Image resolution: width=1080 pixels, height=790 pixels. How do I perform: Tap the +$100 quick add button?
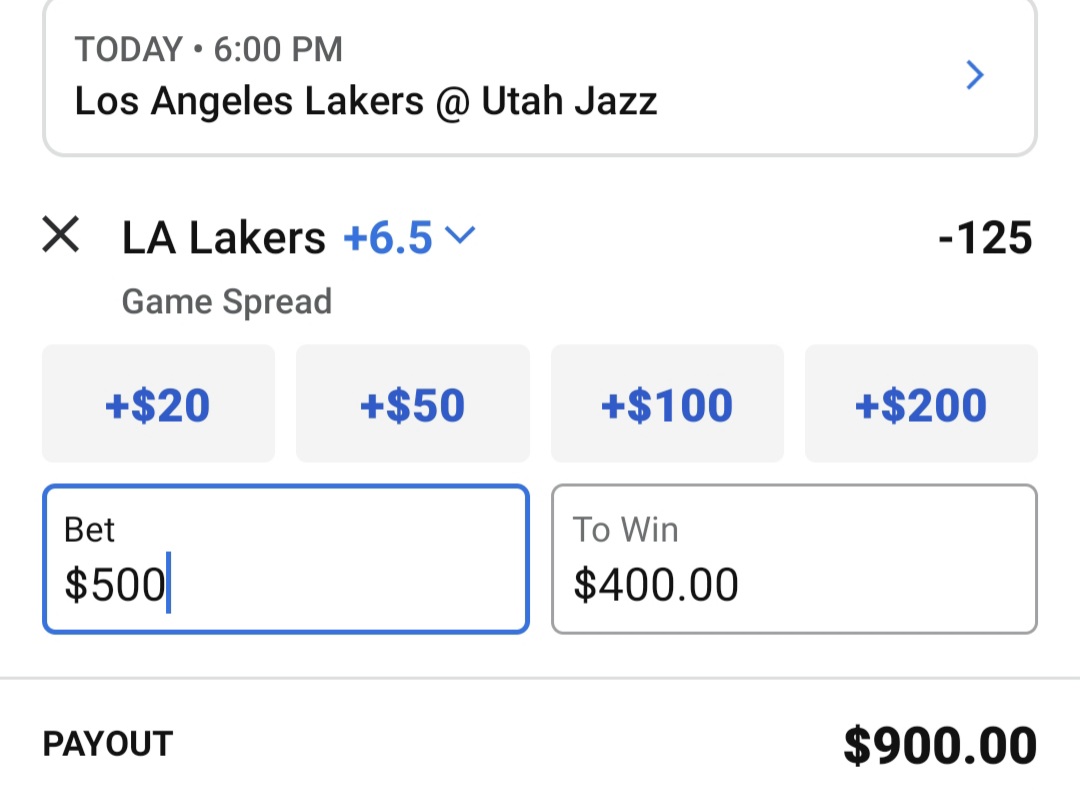point(667,404)
